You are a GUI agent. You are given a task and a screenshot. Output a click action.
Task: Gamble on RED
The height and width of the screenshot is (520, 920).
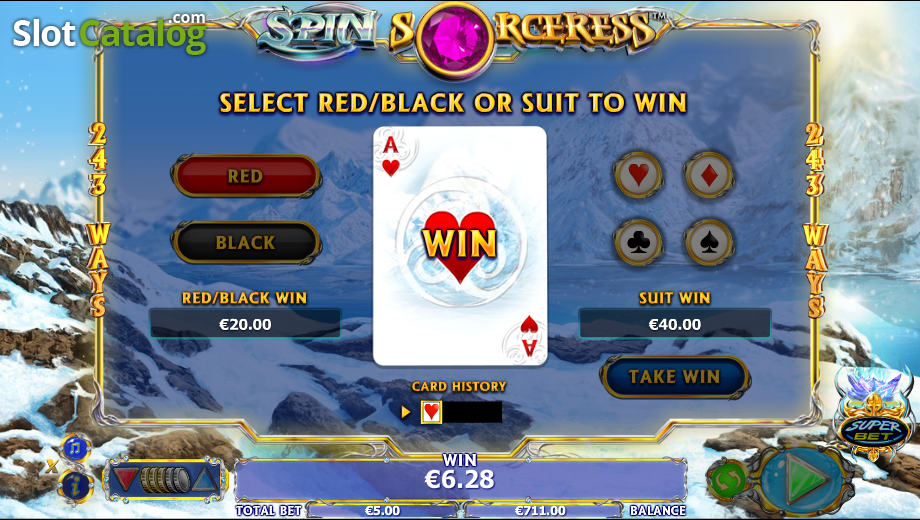[246, 175]
